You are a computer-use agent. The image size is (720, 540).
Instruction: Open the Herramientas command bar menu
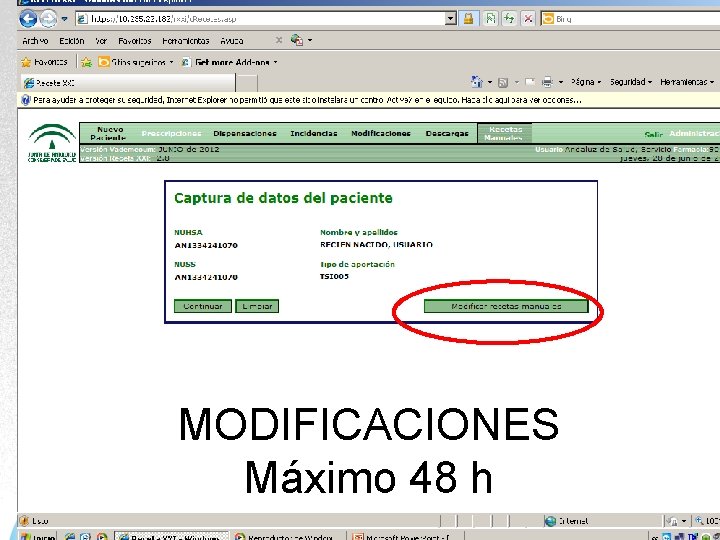click(x=687, y=82)
